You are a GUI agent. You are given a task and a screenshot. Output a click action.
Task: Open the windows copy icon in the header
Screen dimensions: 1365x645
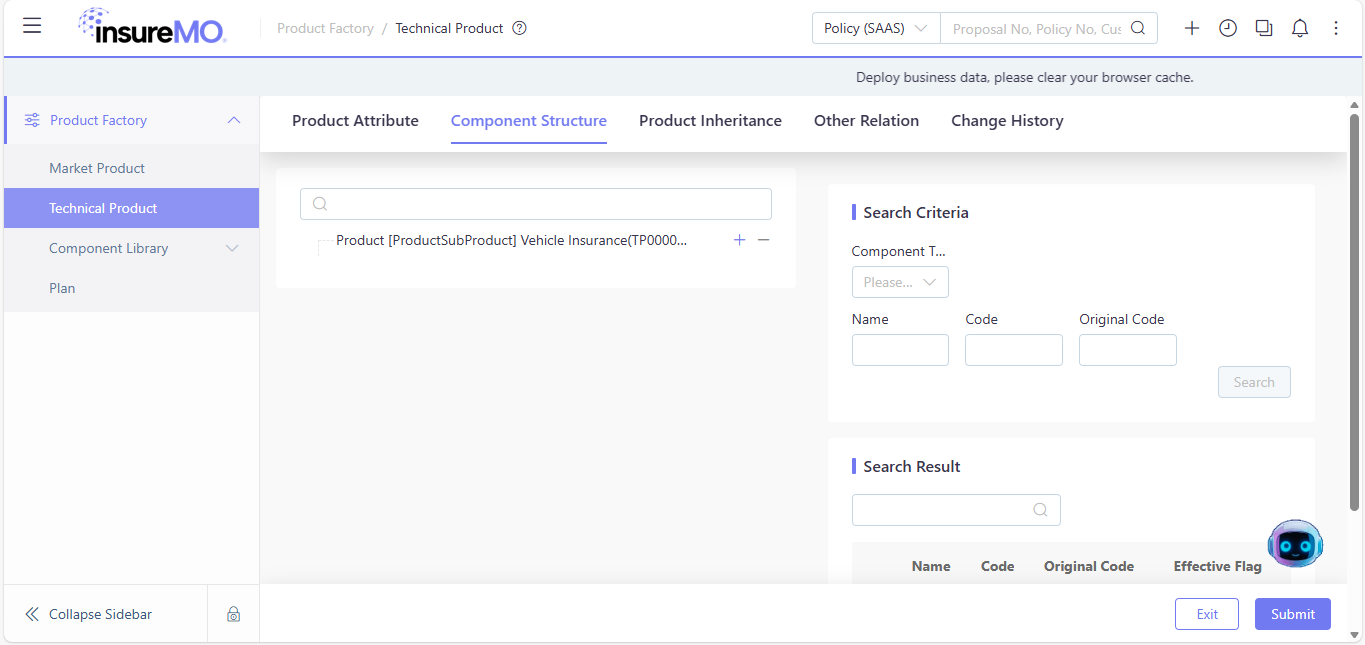(x=1264, y=28)
